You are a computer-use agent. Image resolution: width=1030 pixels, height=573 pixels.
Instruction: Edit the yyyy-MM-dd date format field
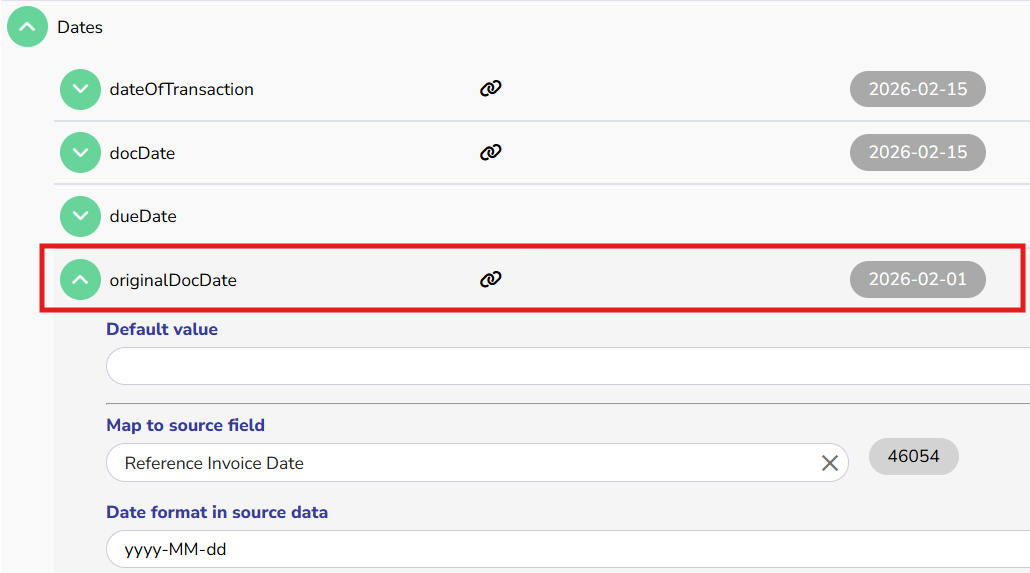tap(560, 549)
